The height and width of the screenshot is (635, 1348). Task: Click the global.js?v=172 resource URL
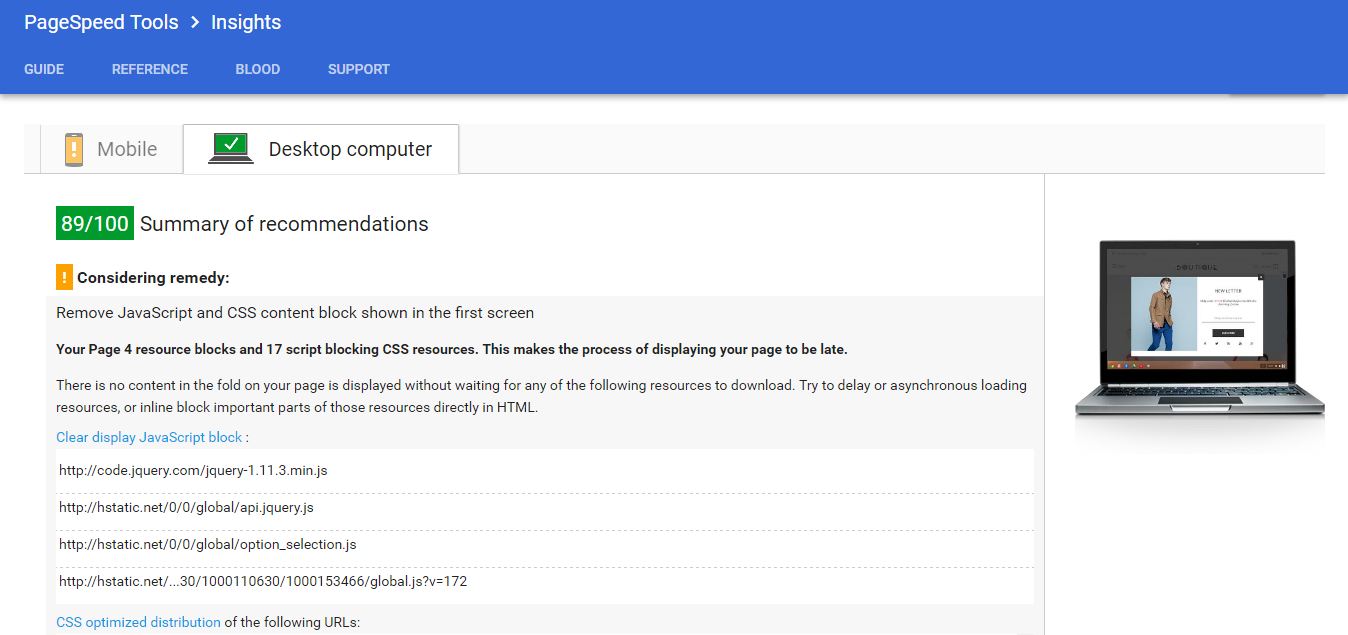(263, 581)
